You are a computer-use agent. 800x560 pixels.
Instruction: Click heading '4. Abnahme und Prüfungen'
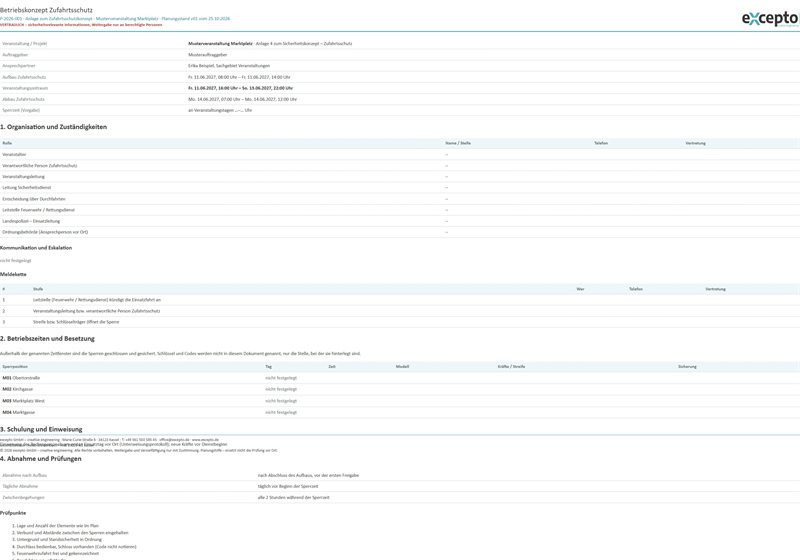41,459
